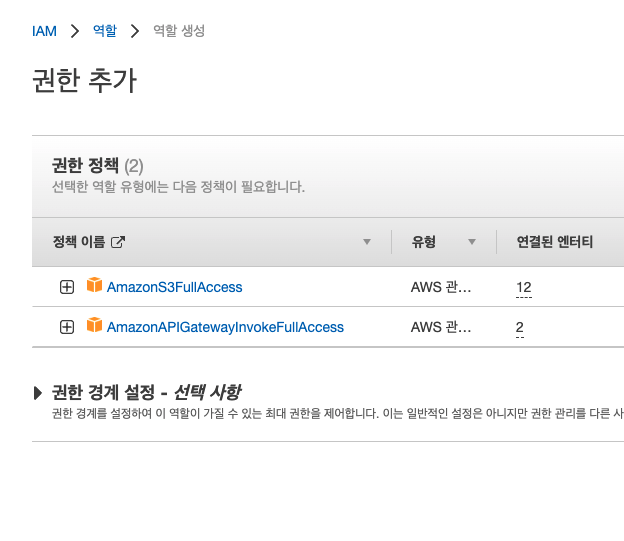
Task: Open the AmazonAPIGatewayInvokeFullAccess policy link
Action: [x=225, y=327]
